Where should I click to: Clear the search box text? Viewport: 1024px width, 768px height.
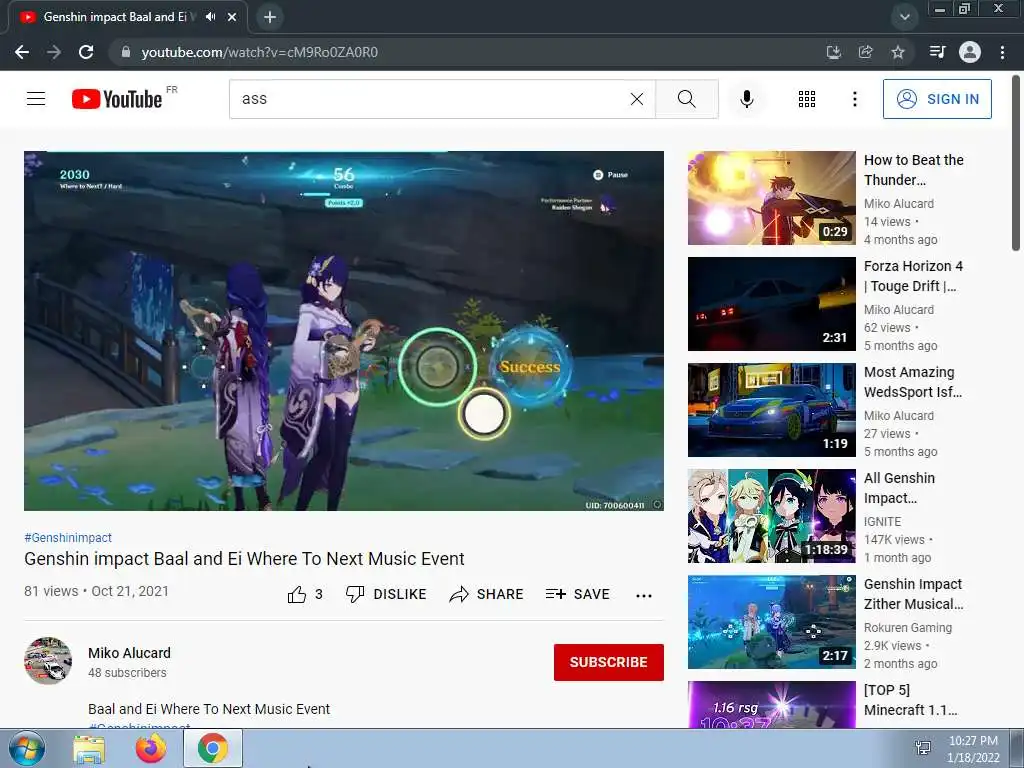click(x=637, y=99)
